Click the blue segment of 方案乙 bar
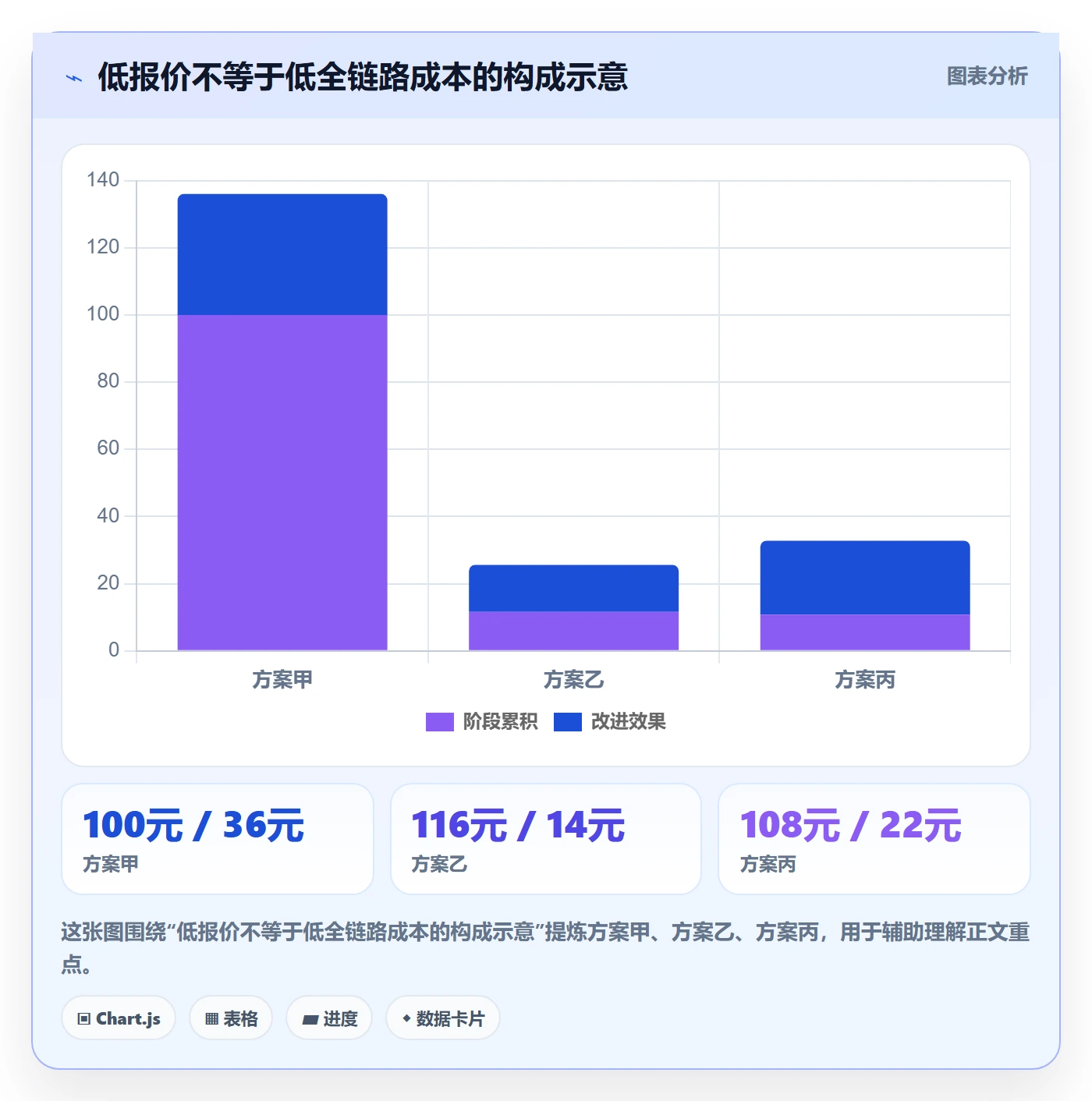This screenshot has width=1092, height=1101. click(573, 588)
